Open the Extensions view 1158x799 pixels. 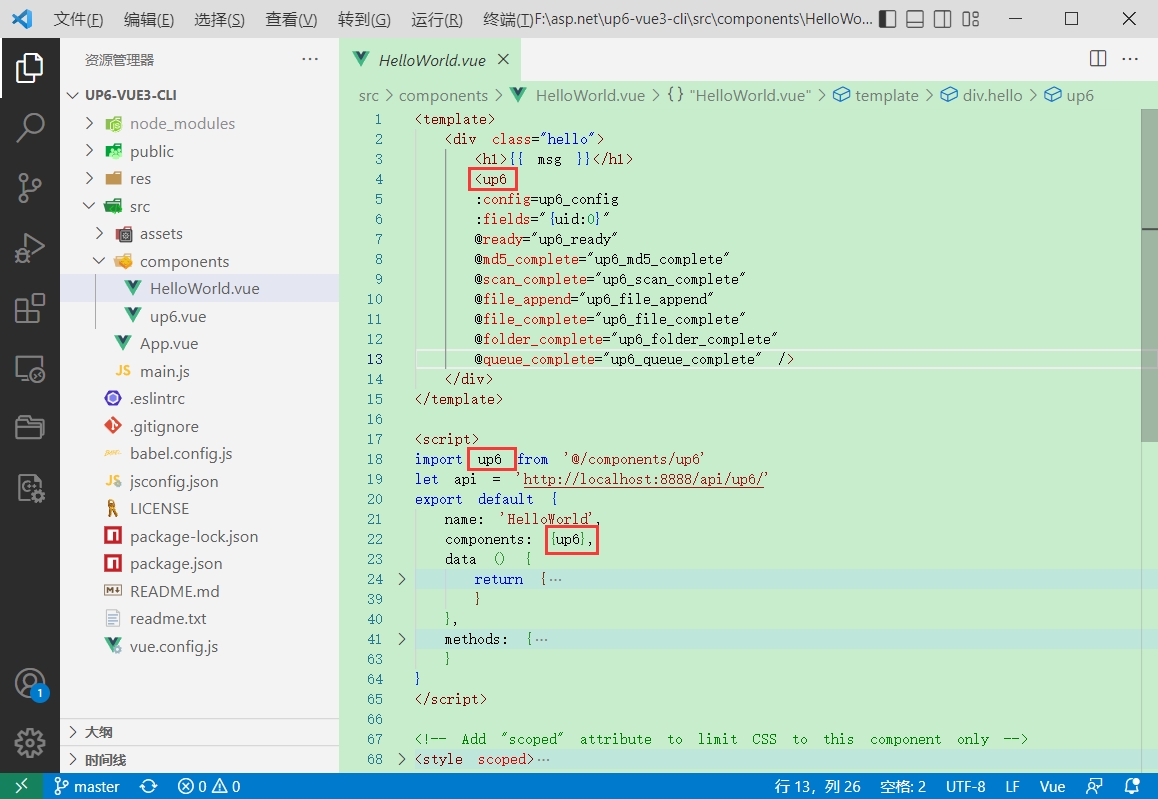29,309
